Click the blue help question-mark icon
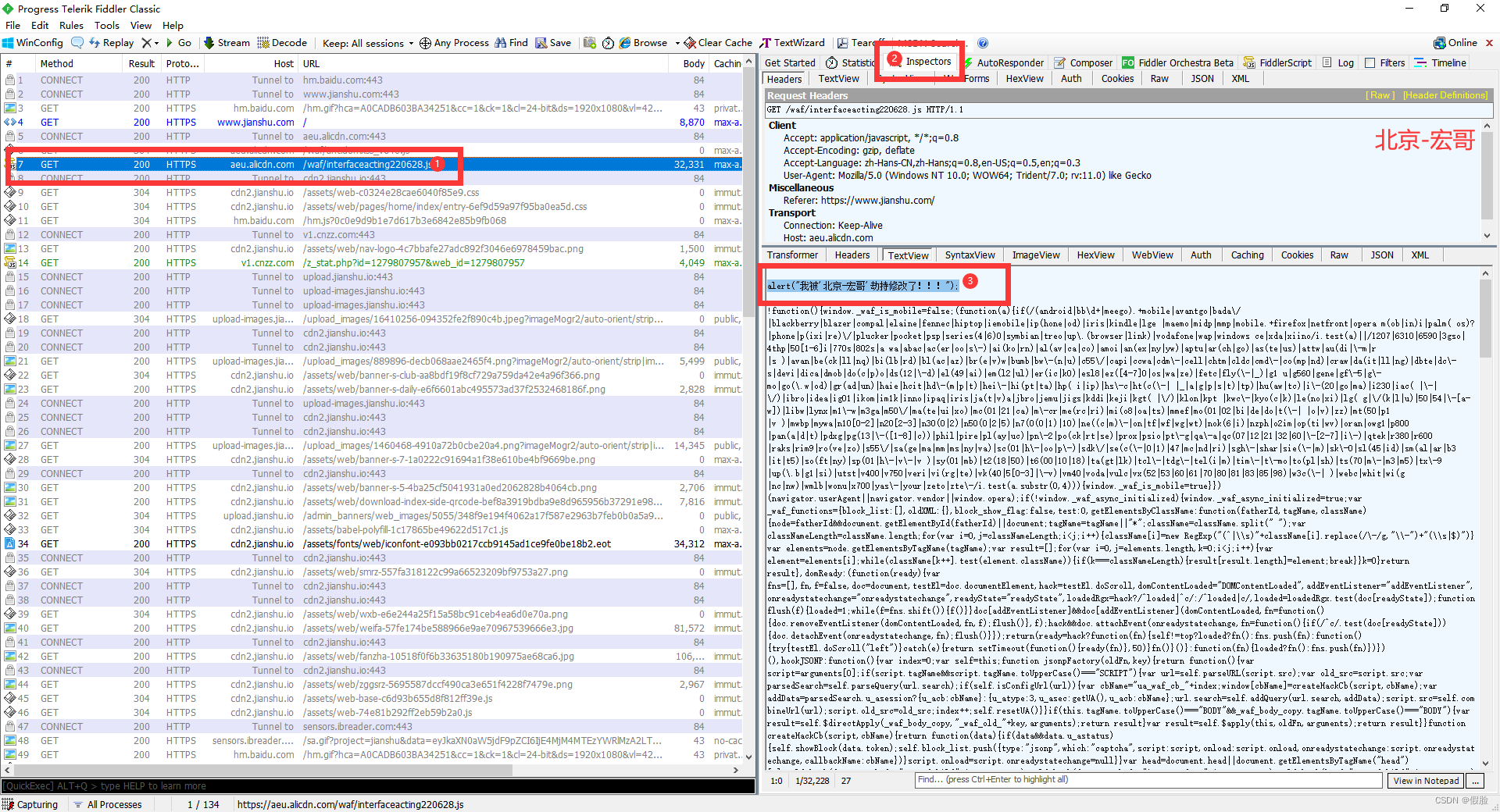 [983, 43]
